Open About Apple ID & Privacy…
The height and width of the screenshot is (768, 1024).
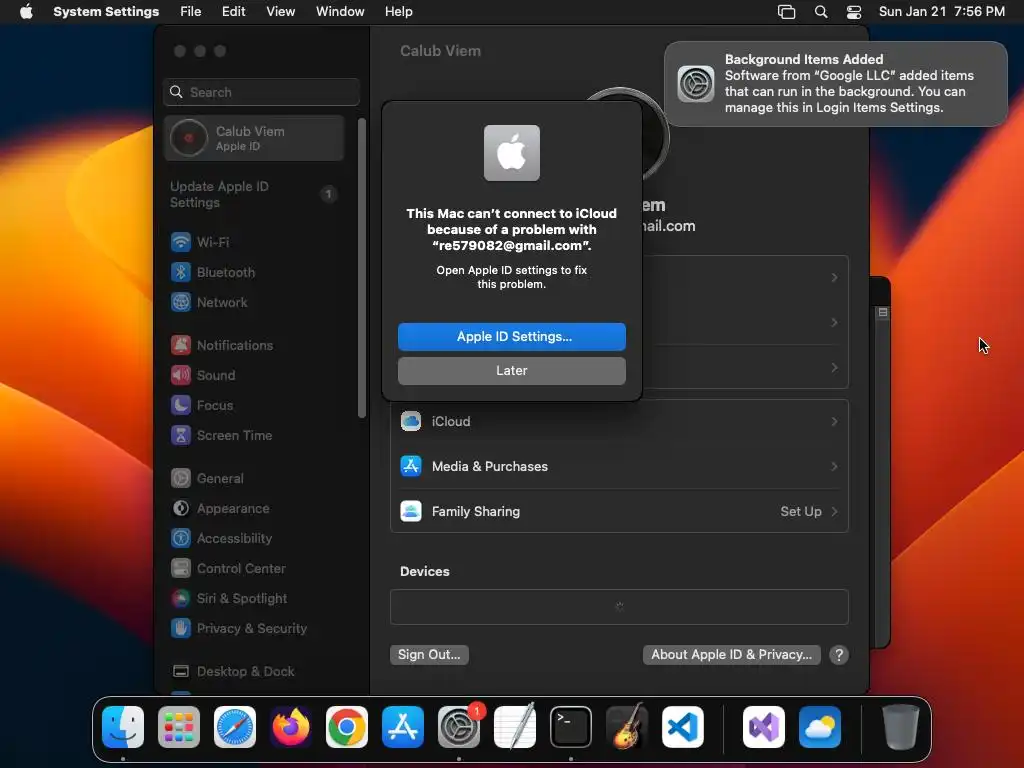click(731, 655)
